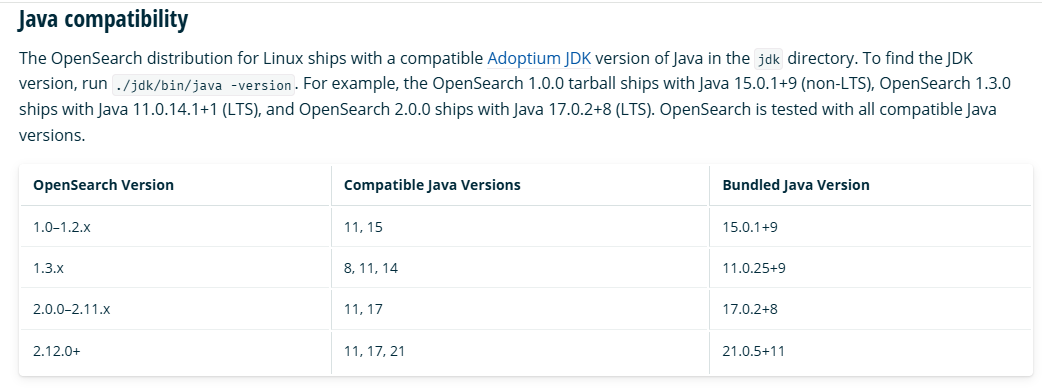Click the 11, 15 compatible versions cell
Viewport: 1042px width, 388px height.
click(x=520, y=227)
